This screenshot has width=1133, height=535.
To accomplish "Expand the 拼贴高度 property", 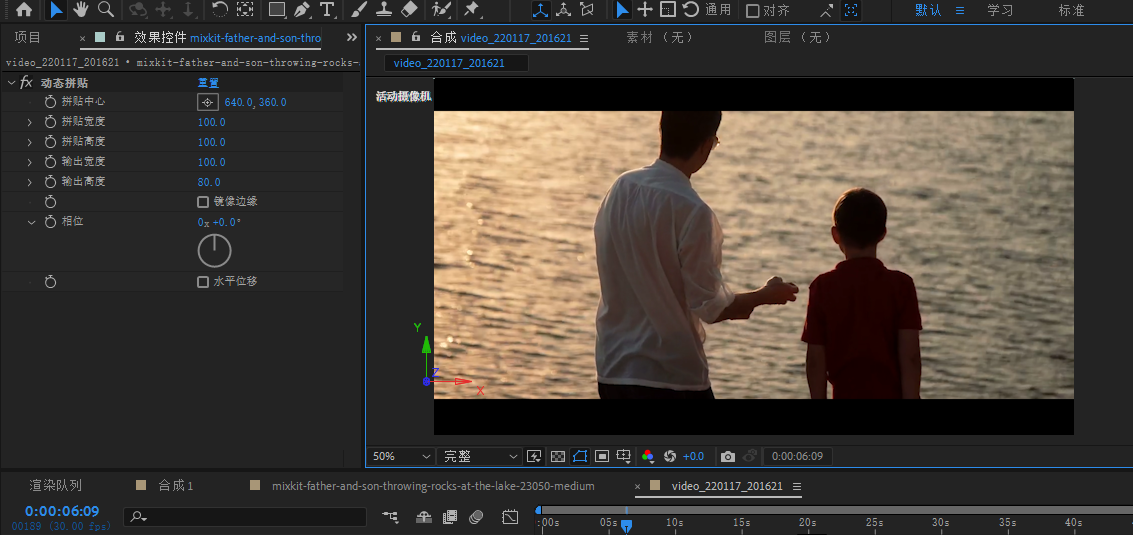I will click(30, 142).
